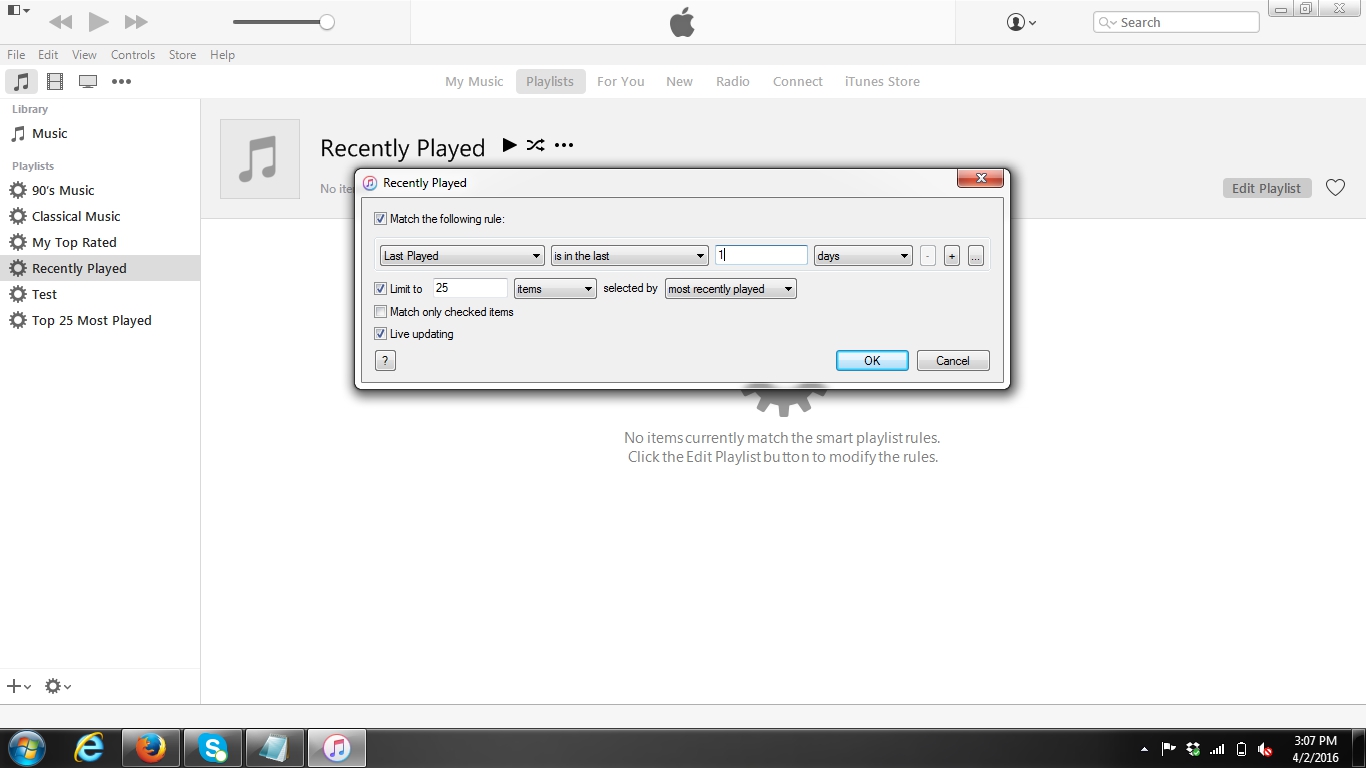Open the most recently played dropdown
Image resolution: width=1366 pixels, height=768 pixels.
(x=731, y=289)
